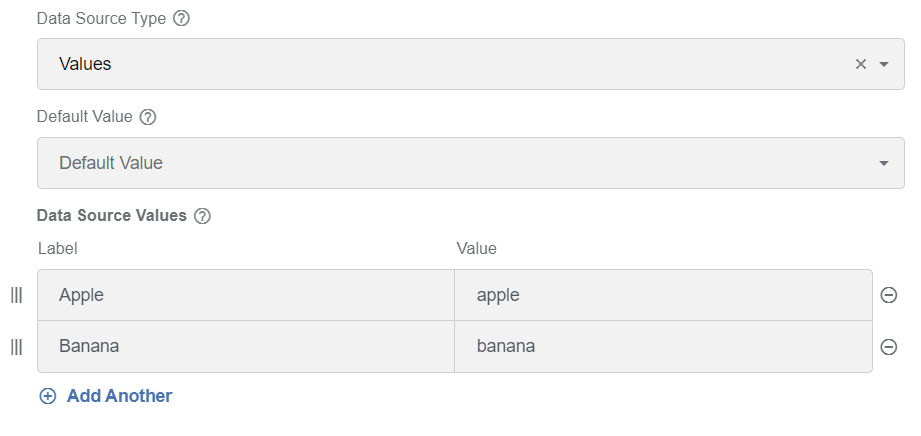Click the Default Value placeholder field
The image size is (921, 436).
(x=470, y=163)
